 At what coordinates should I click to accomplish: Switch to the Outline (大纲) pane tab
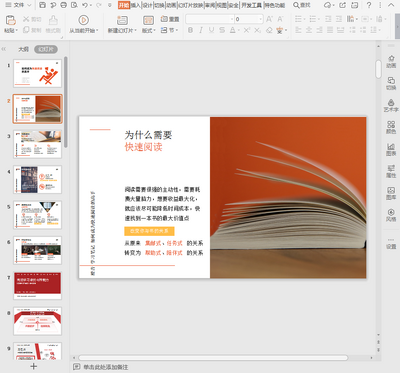point(23,49)
